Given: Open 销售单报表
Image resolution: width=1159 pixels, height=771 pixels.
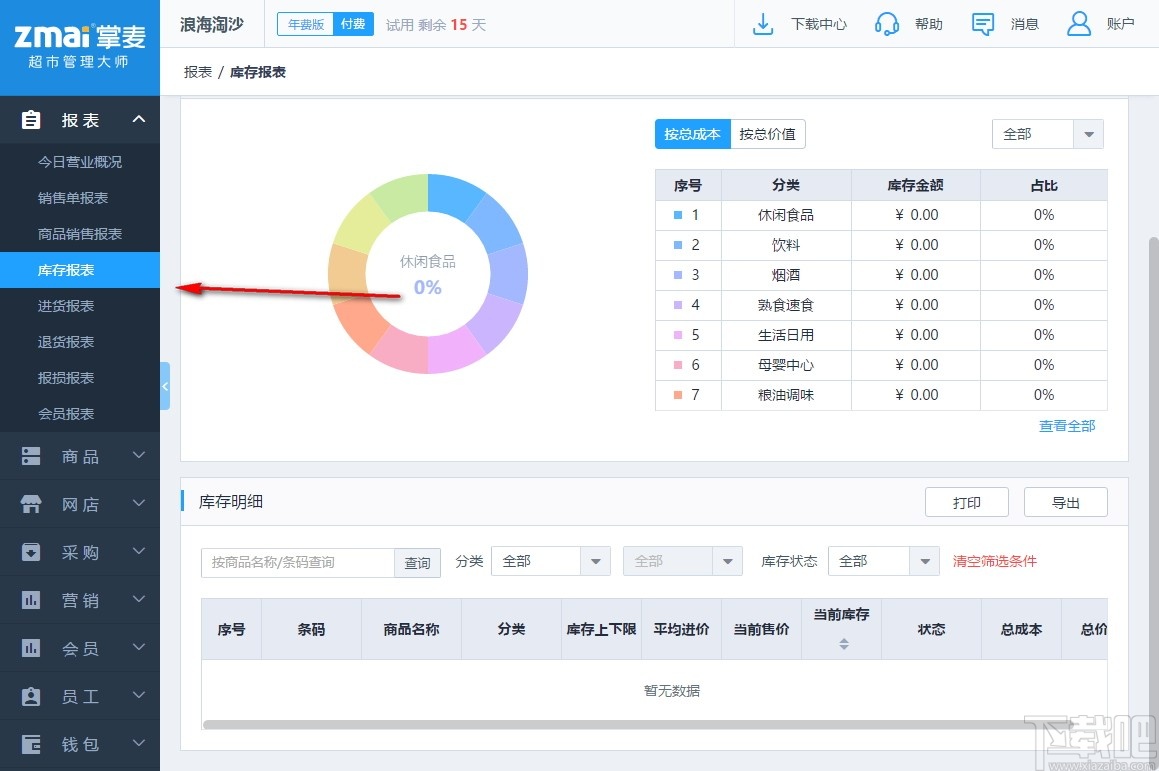Looking at the screenshot, I should tap(80, 198).
